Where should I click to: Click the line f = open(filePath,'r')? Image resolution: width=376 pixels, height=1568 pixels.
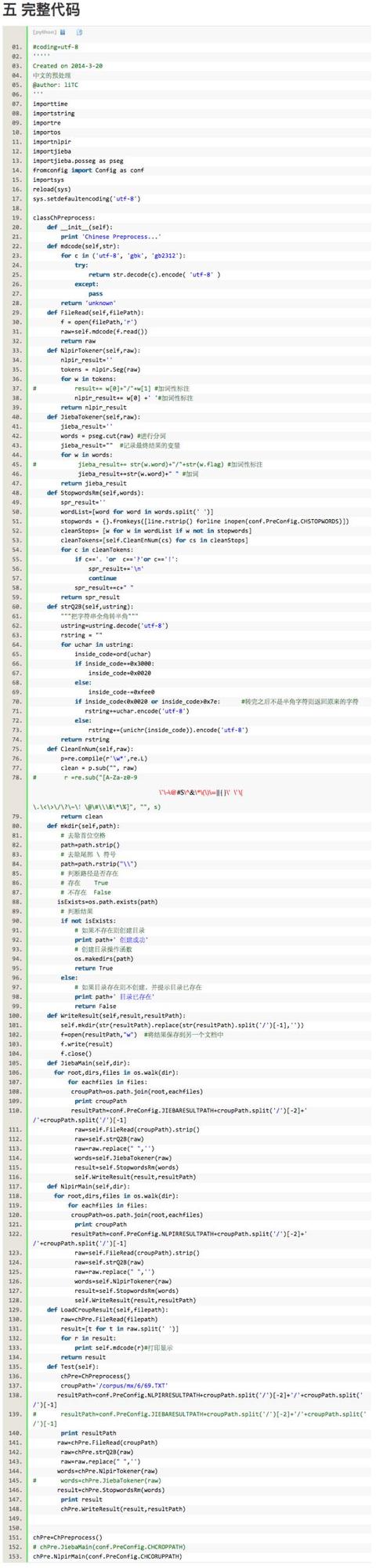(x=99, y=321)
